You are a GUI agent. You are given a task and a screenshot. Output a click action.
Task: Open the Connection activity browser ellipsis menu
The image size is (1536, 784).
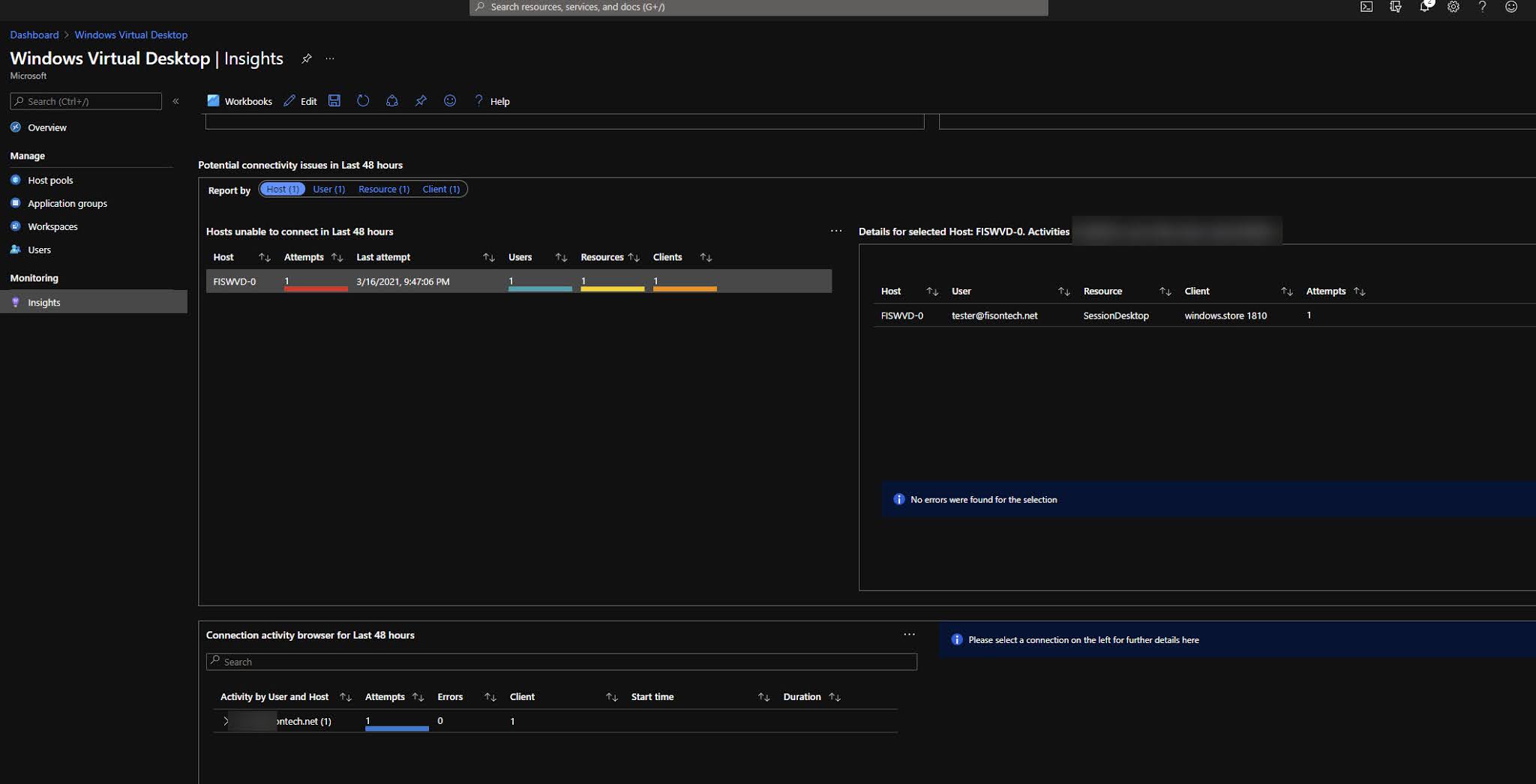point(909,634)
